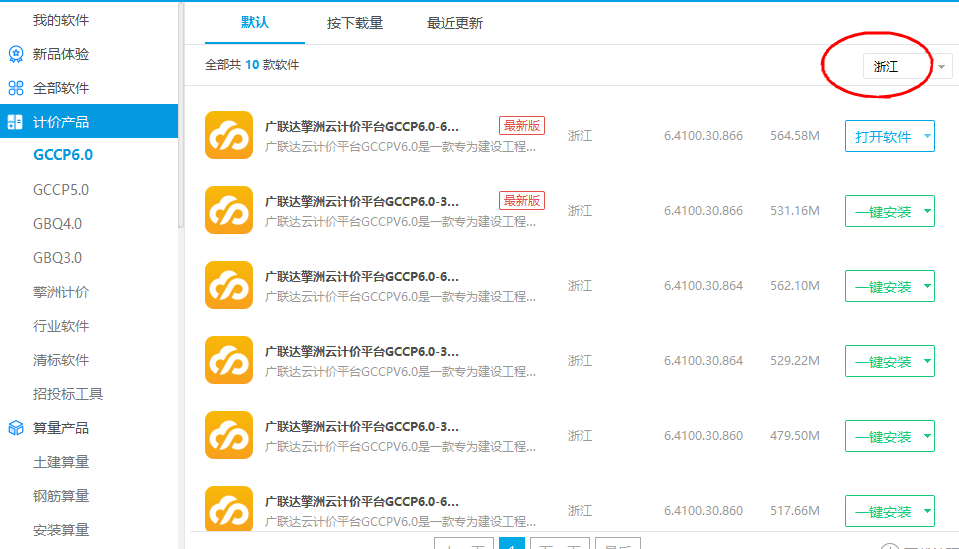Image resolution: width=959 pixels, height=549 pixels.
Task: Switch to the 默认 sorting tab
Action: 254,23
